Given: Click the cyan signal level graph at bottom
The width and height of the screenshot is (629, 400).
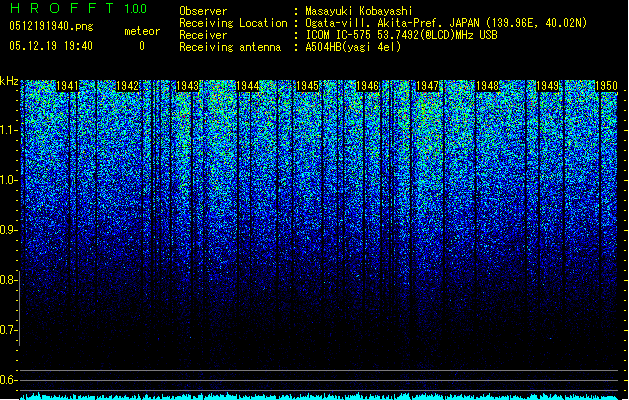Looking at the screenshot, I should click(x=319, y=396).
